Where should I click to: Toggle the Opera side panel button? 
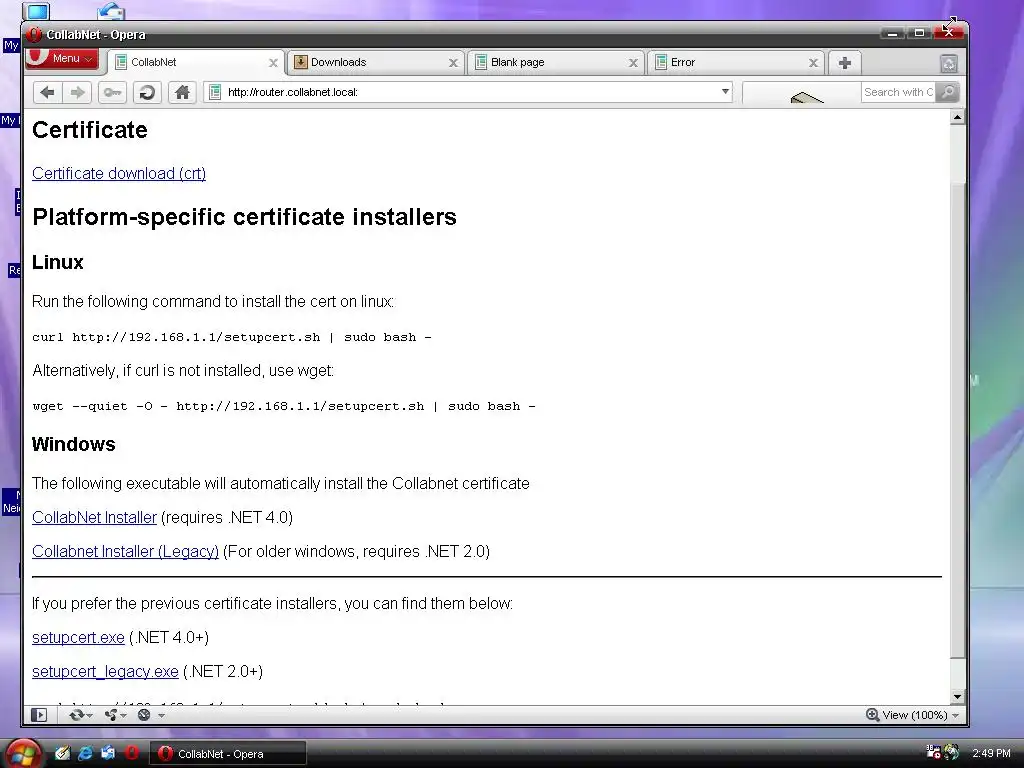[x=39, y=715]
